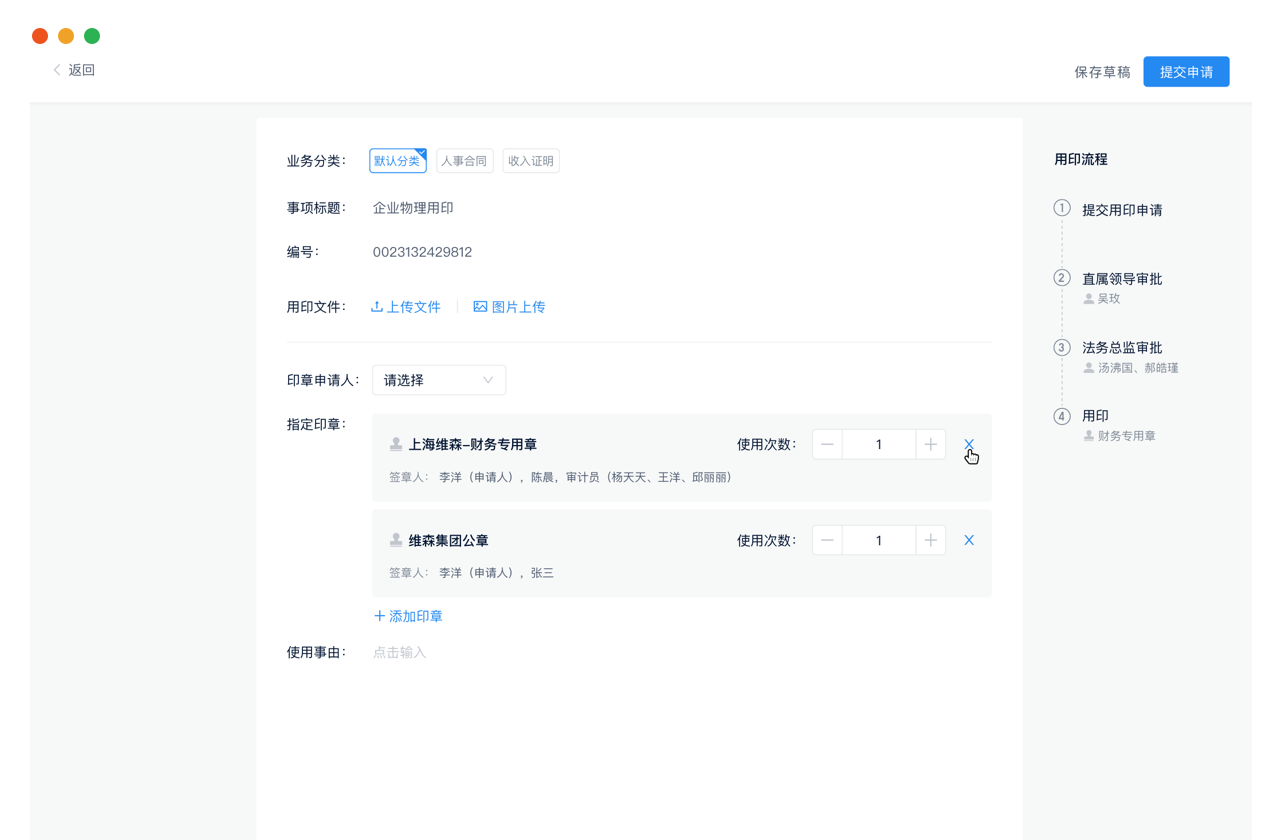Click the seal icon beside 上海维森–财务专用章
The width and height of the screenshot is (1280, 840).
[x=396, y=443]
